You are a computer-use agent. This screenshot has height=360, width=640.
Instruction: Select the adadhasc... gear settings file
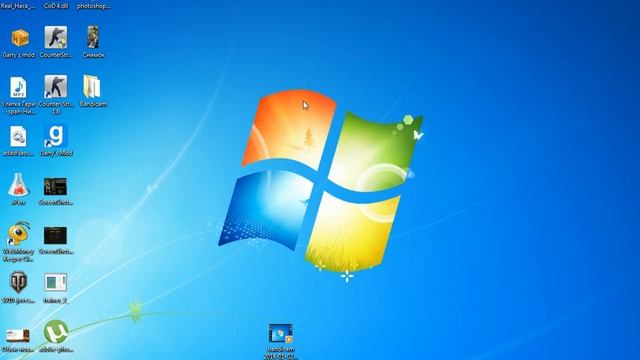click(x=18, y=136)
